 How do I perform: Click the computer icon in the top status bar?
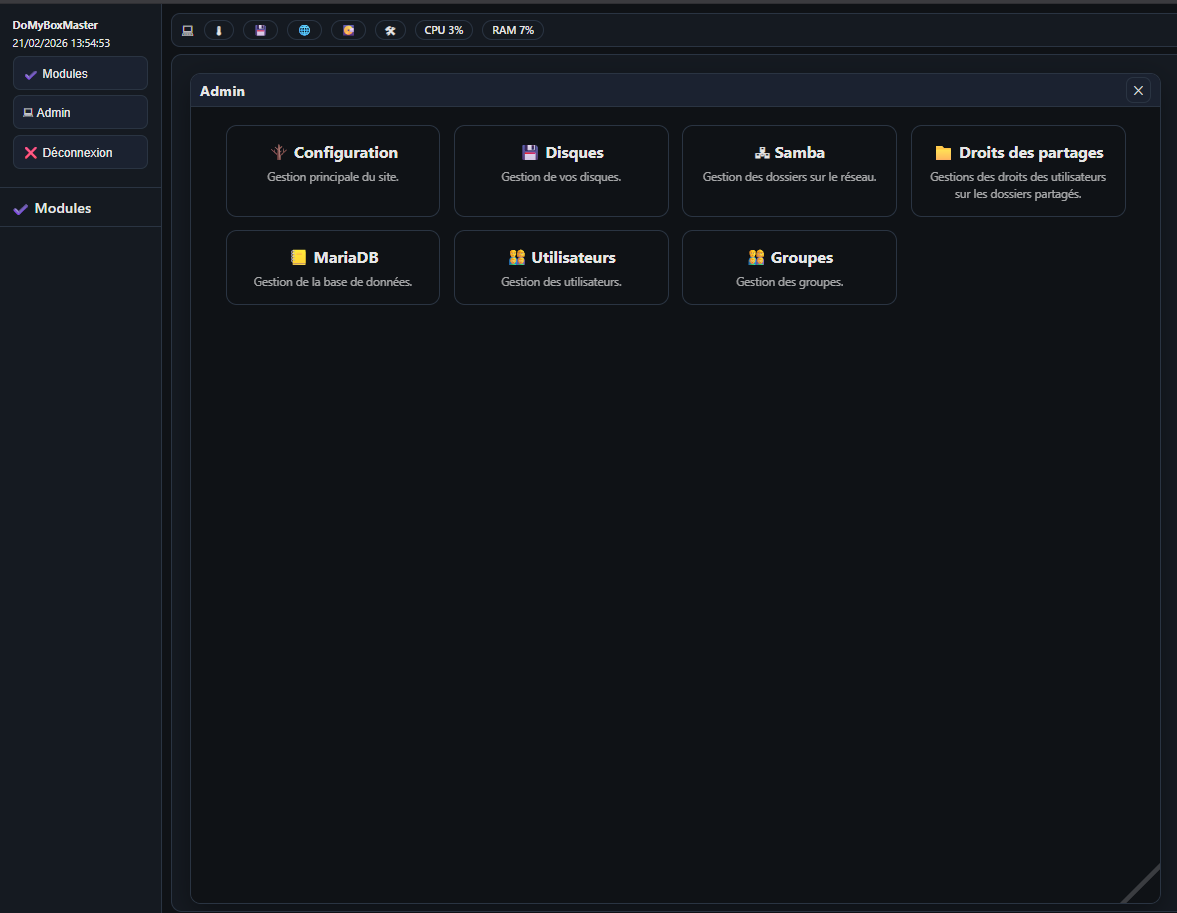coord(187,31)
